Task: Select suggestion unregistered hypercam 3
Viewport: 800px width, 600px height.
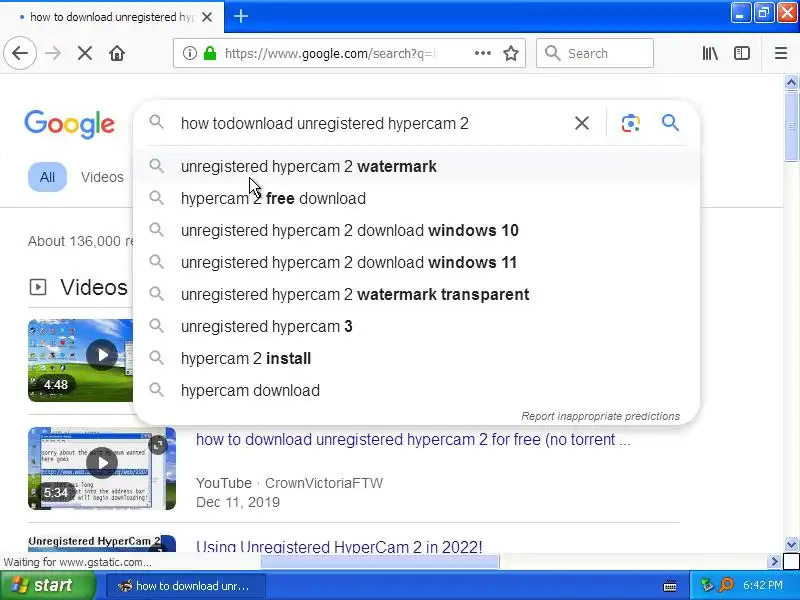Action: pos(416,326)
